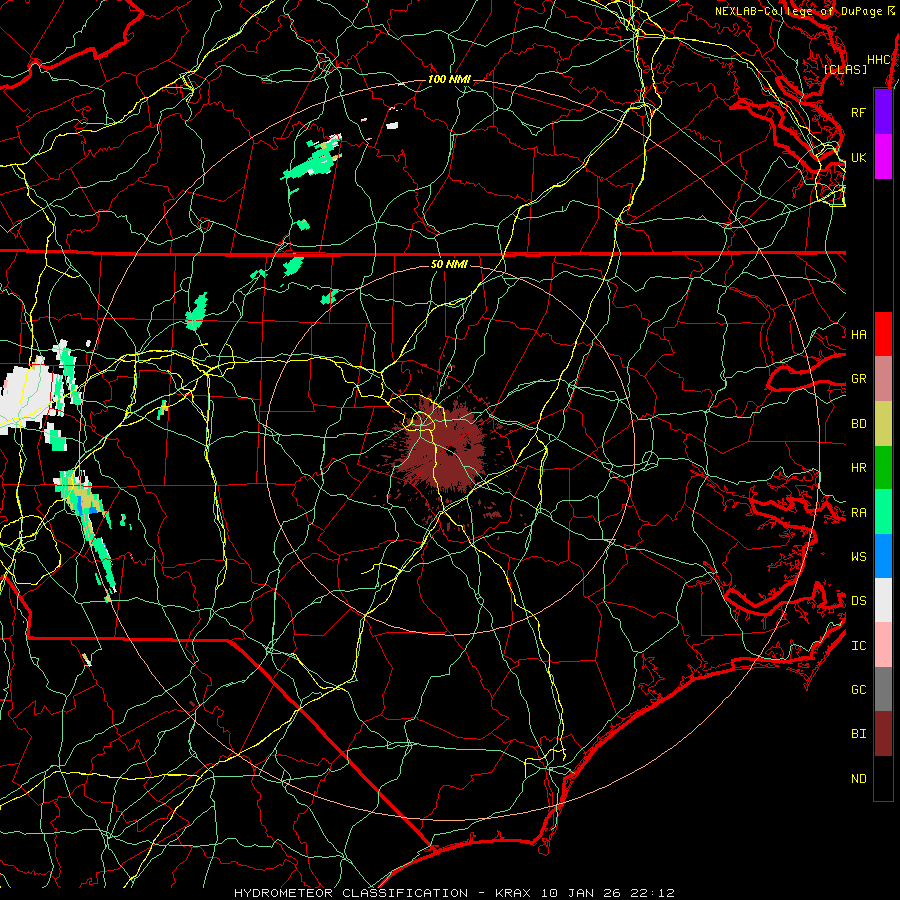
Task: Click the WS blue legend swatch
Action: pos(883,556)
